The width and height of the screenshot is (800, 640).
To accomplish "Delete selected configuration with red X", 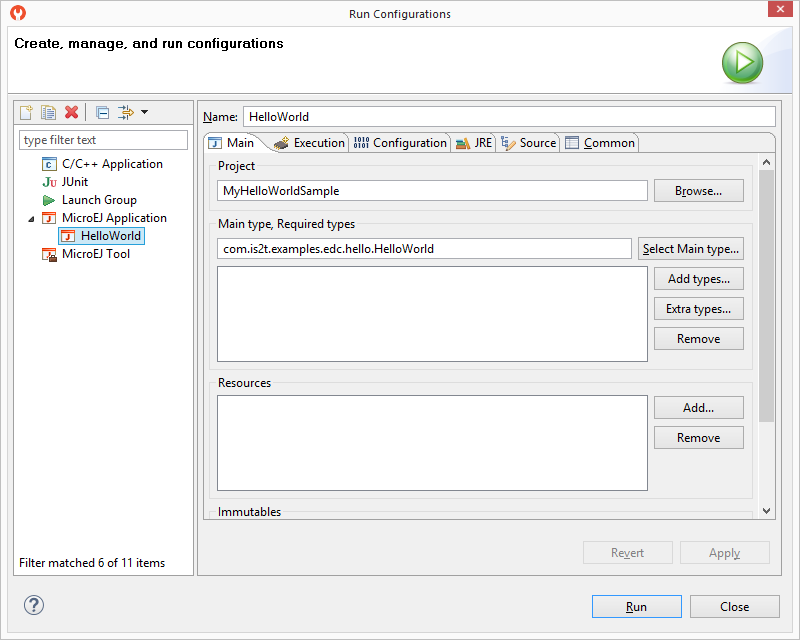I will (71, 112).
